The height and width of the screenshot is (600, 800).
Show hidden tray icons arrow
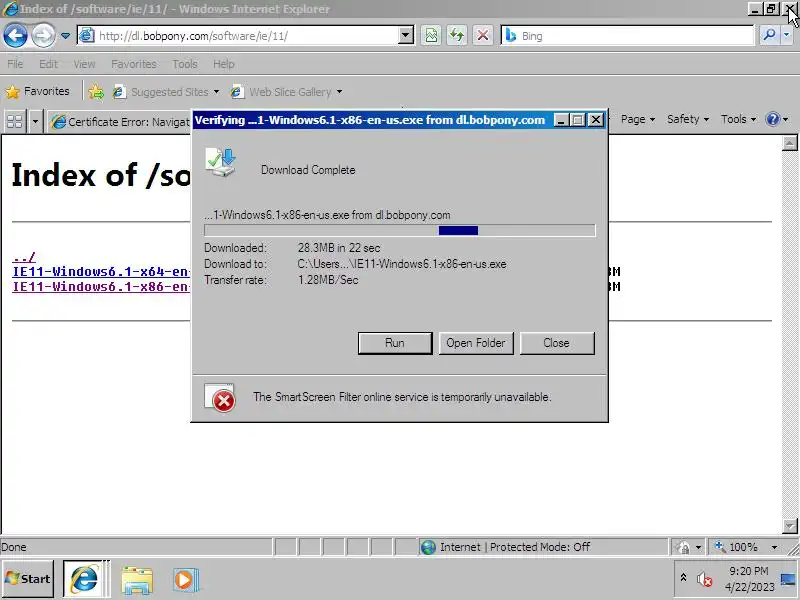(683, 578)
